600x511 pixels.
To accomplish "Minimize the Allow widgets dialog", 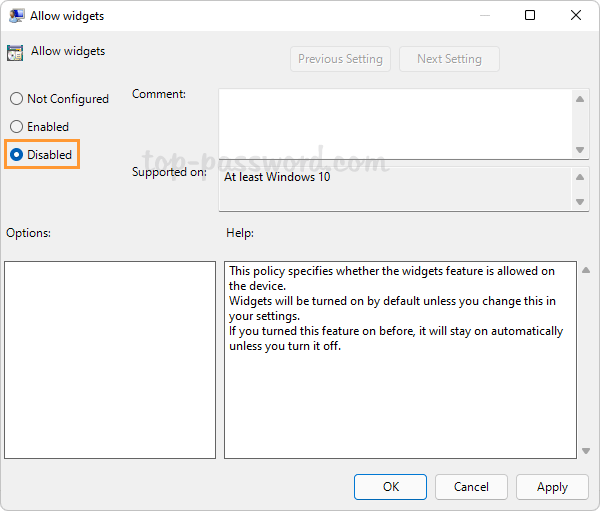I will pyautogui.click(x=485, y=16).
